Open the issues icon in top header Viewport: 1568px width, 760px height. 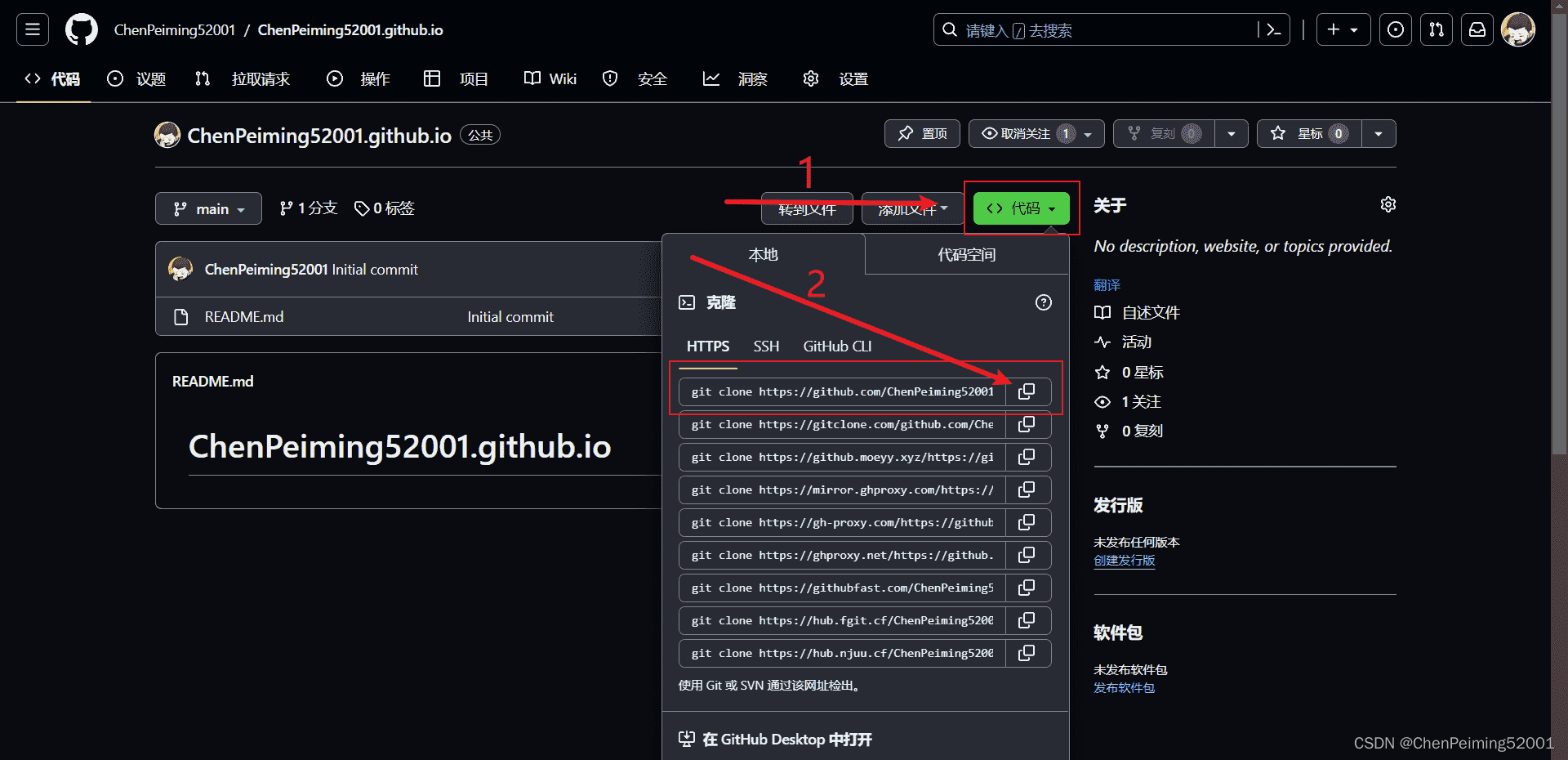click(x=1396, y=29)
